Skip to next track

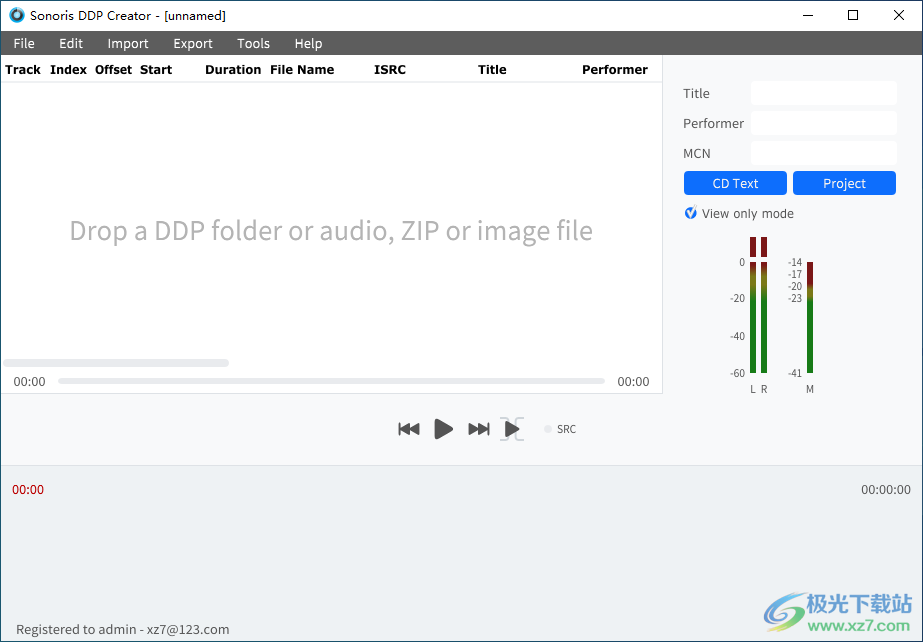coord(478,429)
